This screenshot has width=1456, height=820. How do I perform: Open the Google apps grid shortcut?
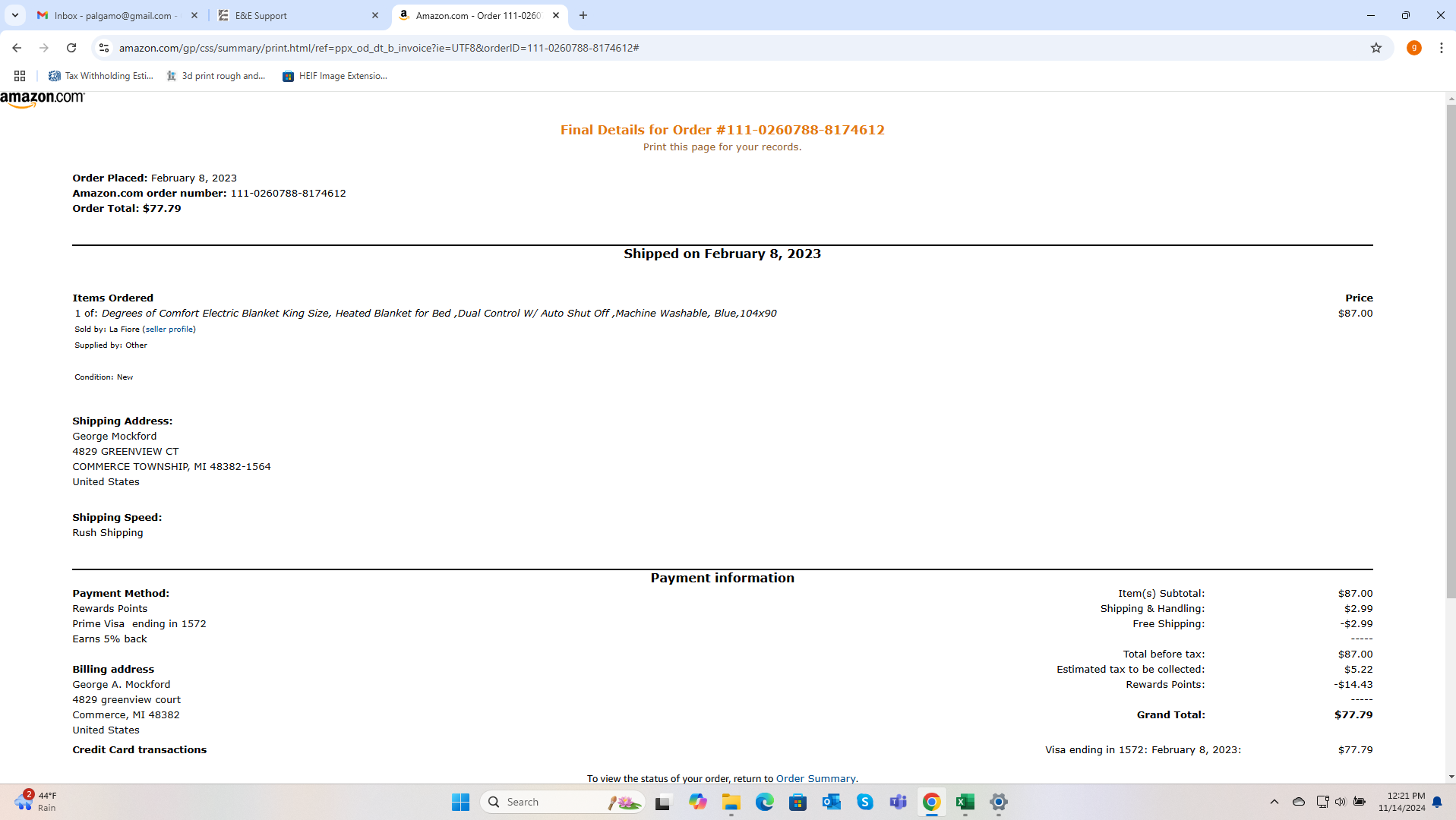click(20, 76)
